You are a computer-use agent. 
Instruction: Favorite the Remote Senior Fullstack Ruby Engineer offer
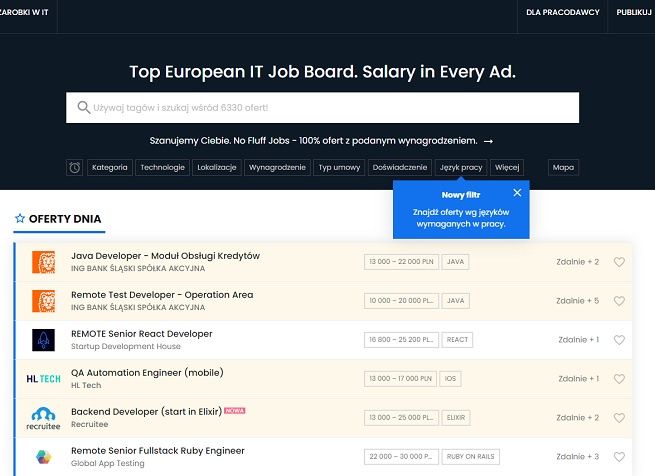click(619, 457)
